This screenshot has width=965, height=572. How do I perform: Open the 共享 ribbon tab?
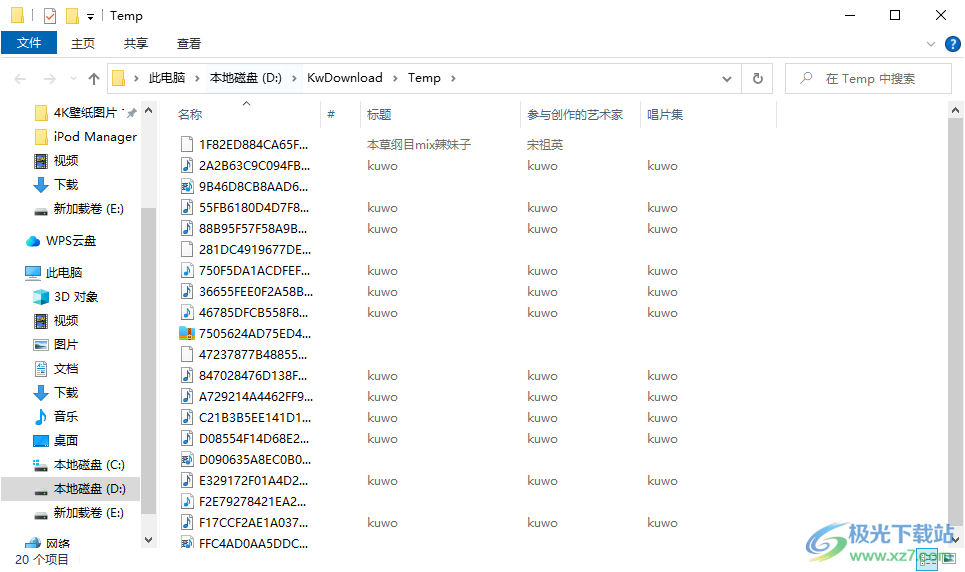click(136, 43)
